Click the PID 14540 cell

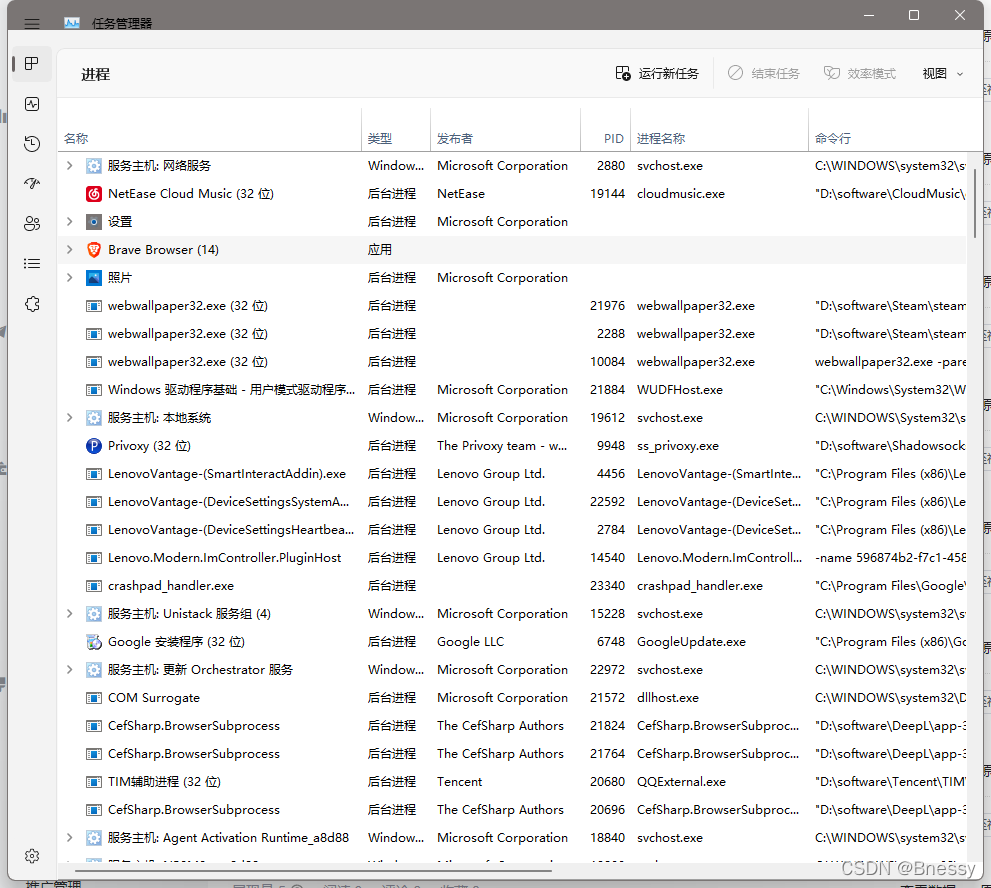point(607,558)
